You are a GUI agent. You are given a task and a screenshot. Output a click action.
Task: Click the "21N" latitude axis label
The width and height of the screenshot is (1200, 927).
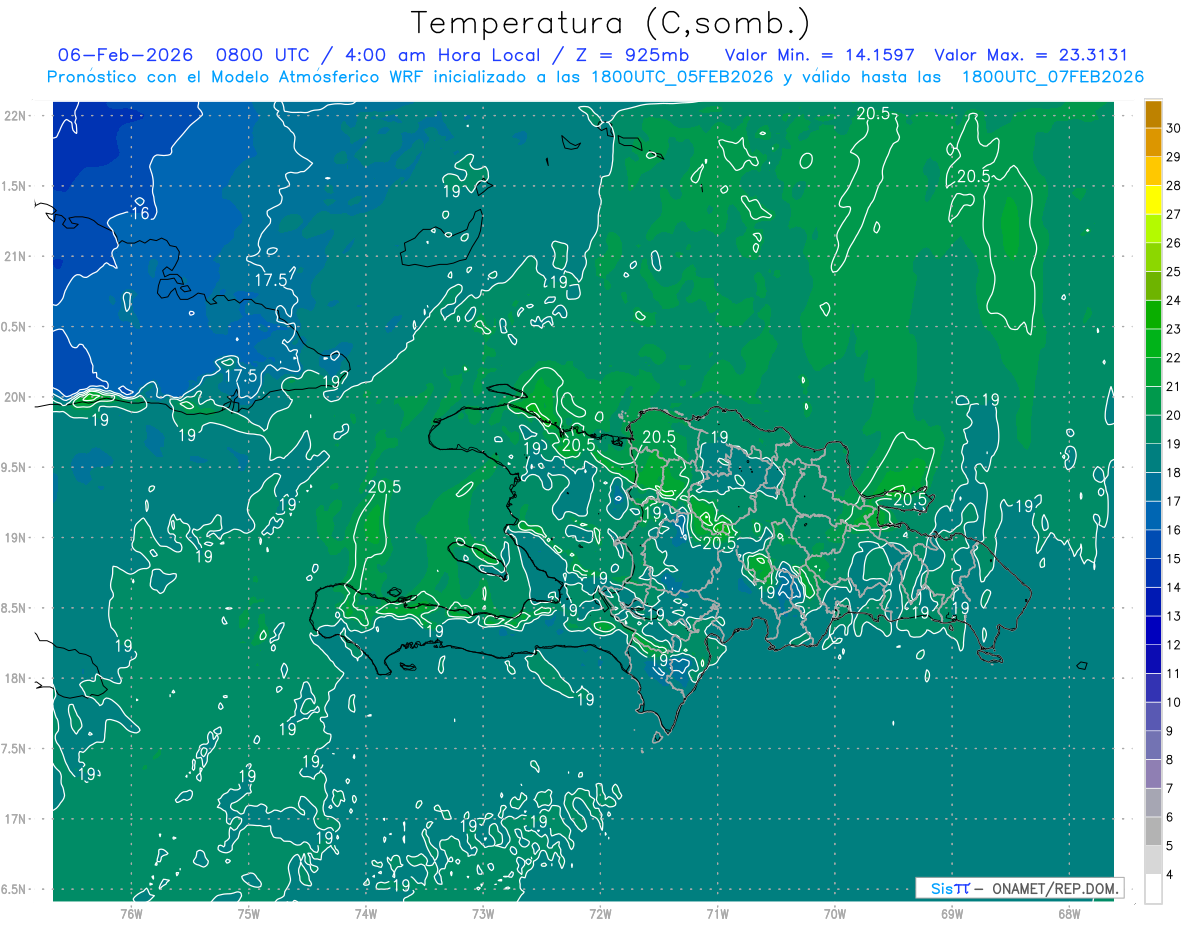point(17,256)
